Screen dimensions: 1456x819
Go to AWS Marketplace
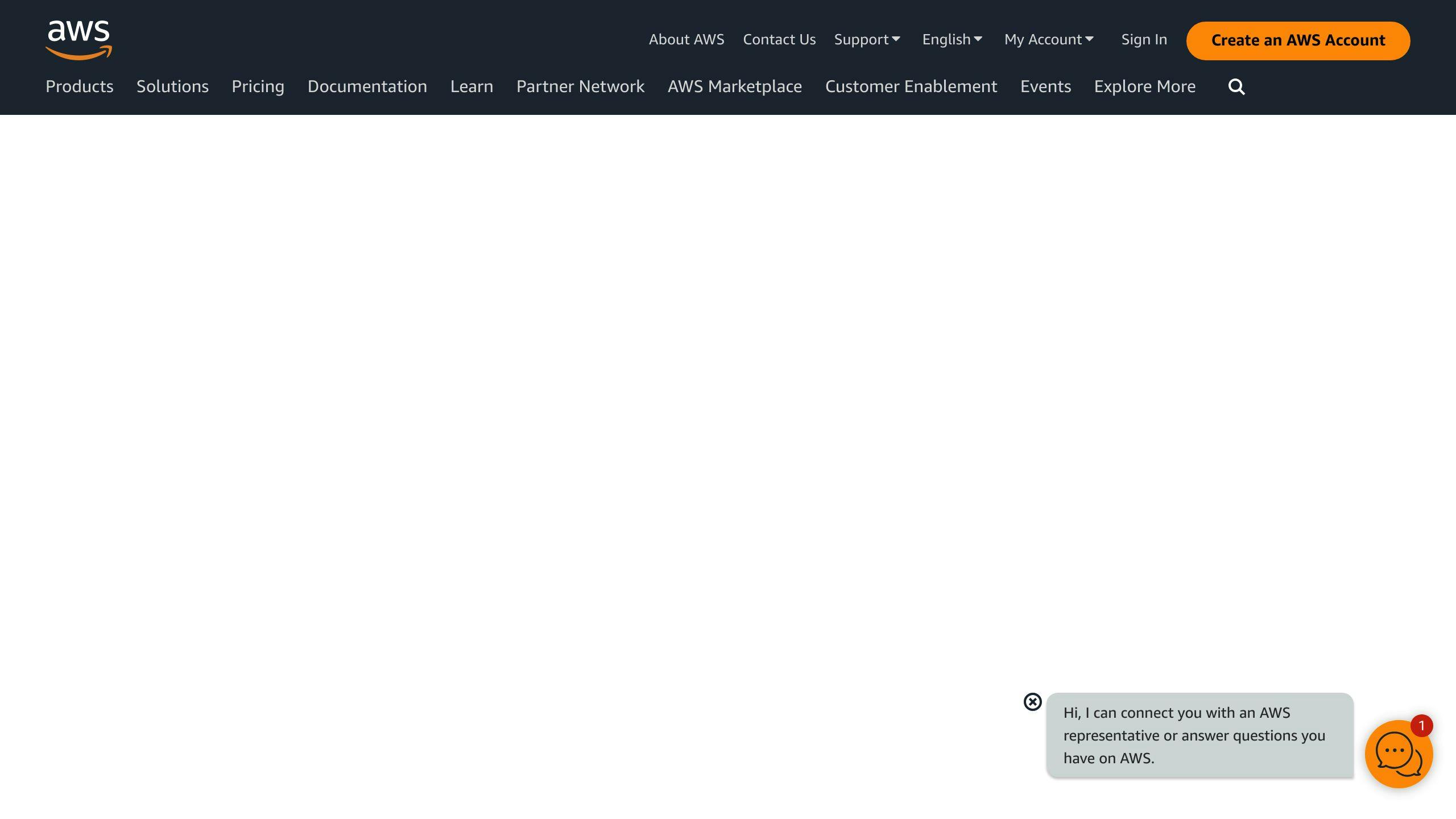tap(734, 86)
